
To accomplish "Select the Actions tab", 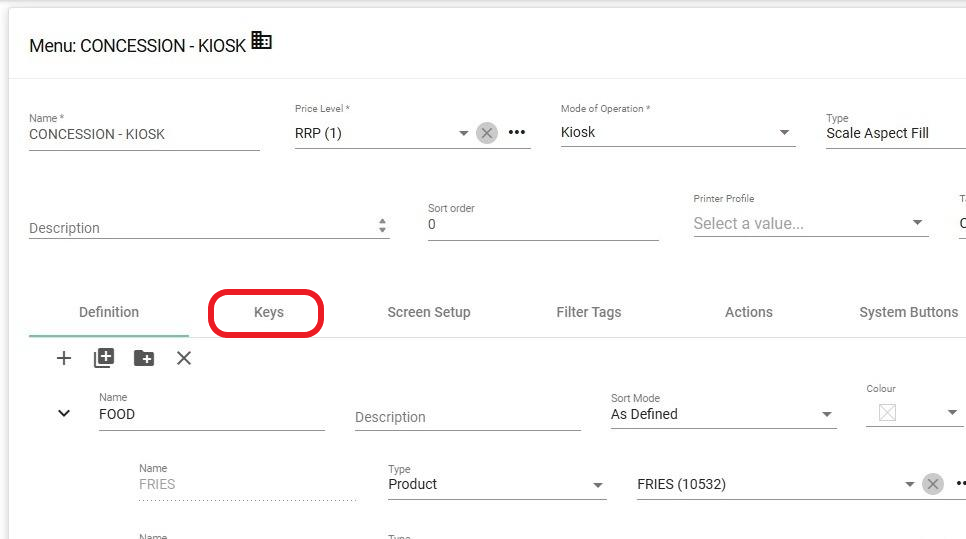I will pos(748,312).
